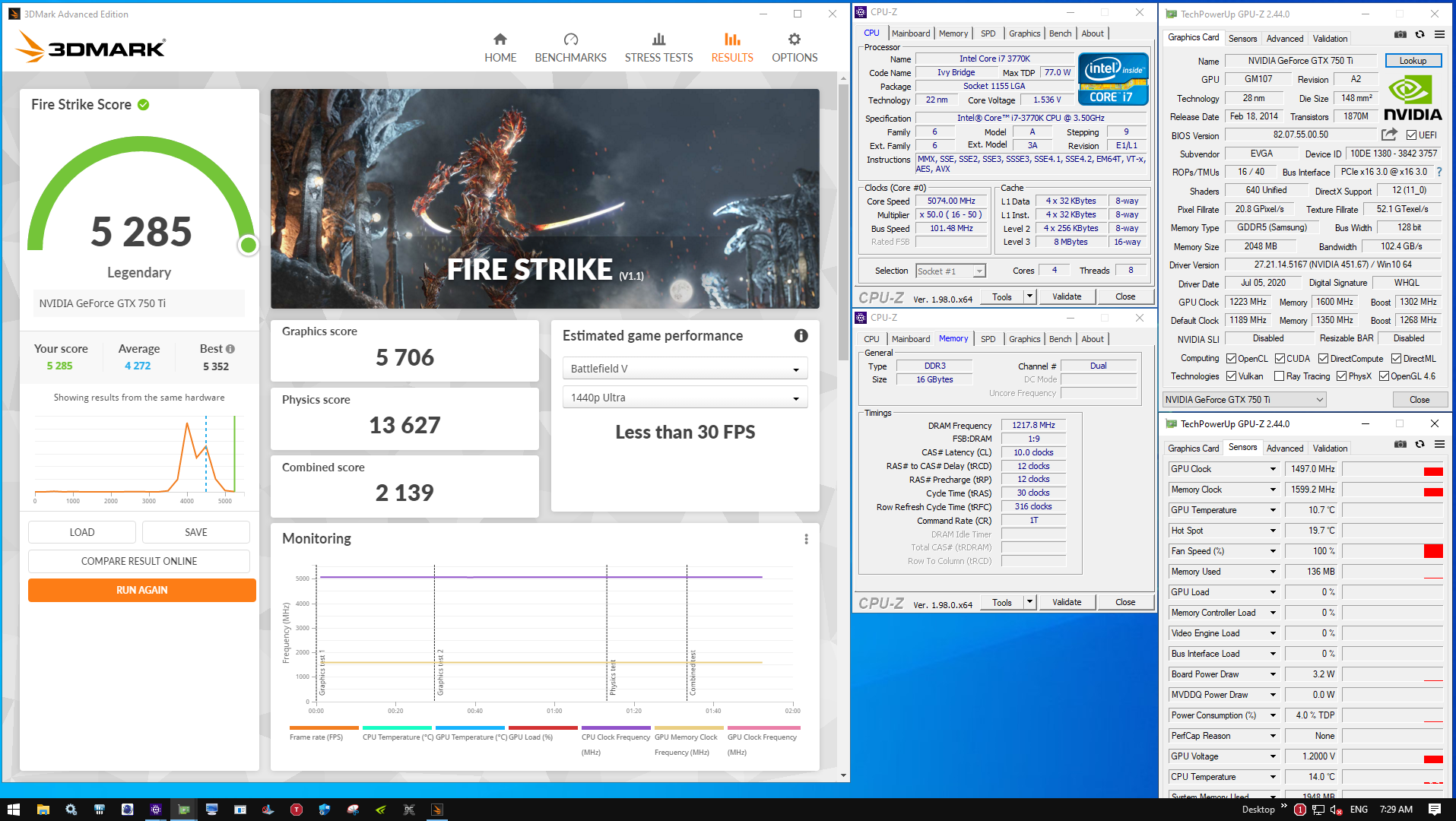The height and width of the screenshot is (821, 1456).
Task: Refresh GPU-Z Graphics Card window
Action: [1420, 34]
